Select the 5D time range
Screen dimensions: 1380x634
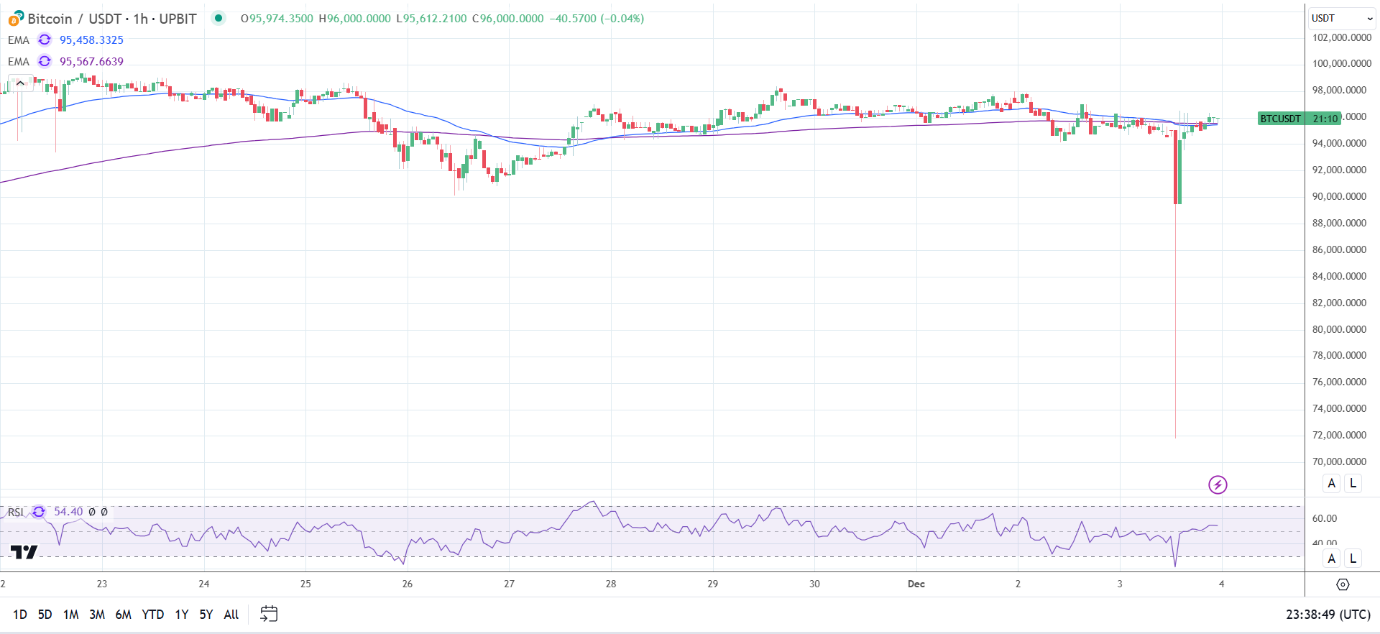click(45, 615)
